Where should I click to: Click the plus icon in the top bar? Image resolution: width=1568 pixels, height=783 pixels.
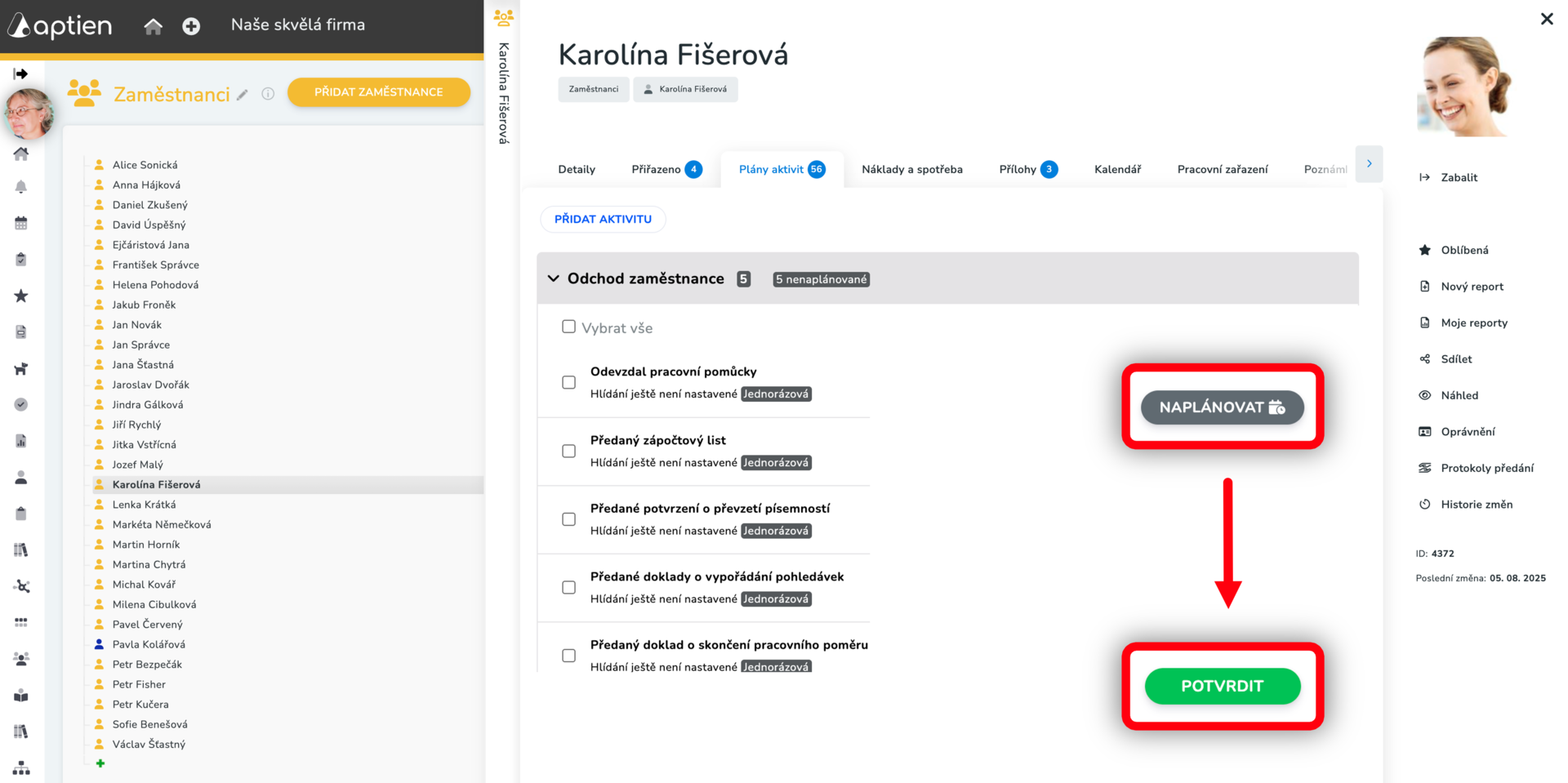click(191, 26)
